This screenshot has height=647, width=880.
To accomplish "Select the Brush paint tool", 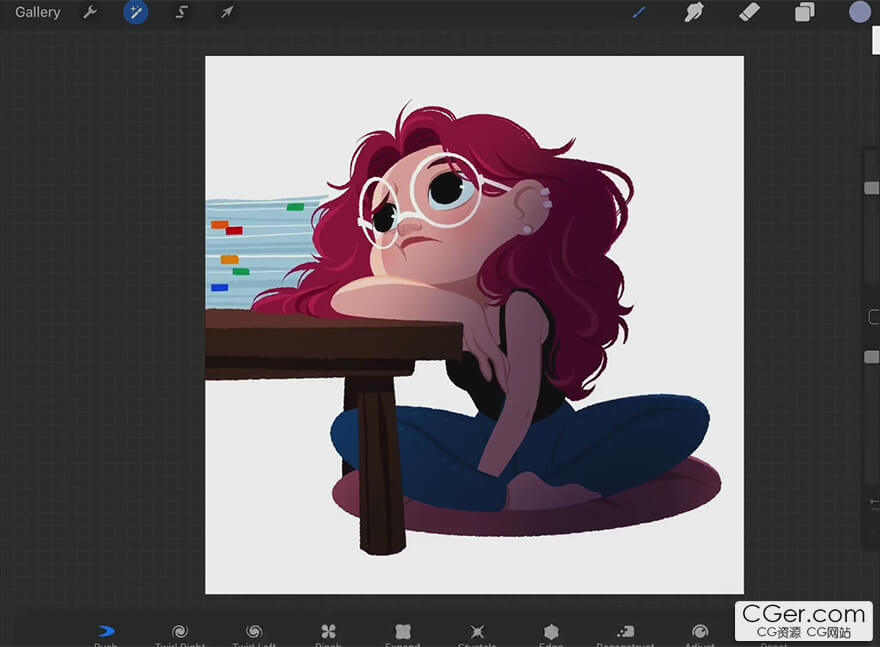I will point(639,12).
